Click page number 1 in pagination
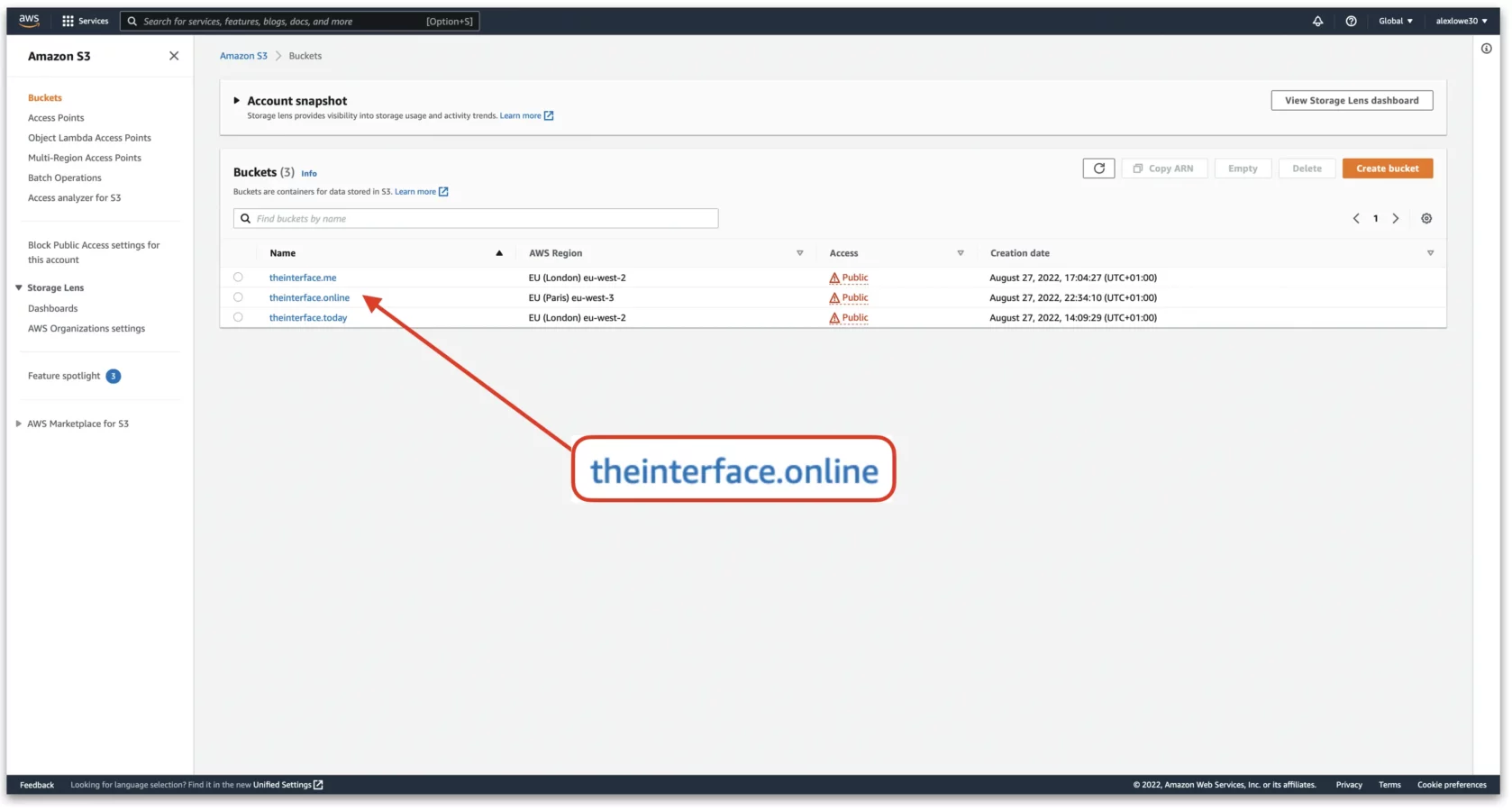The width and height of the screenshot is (1512, 811). pyautogui.click(x=1376, y=219)
